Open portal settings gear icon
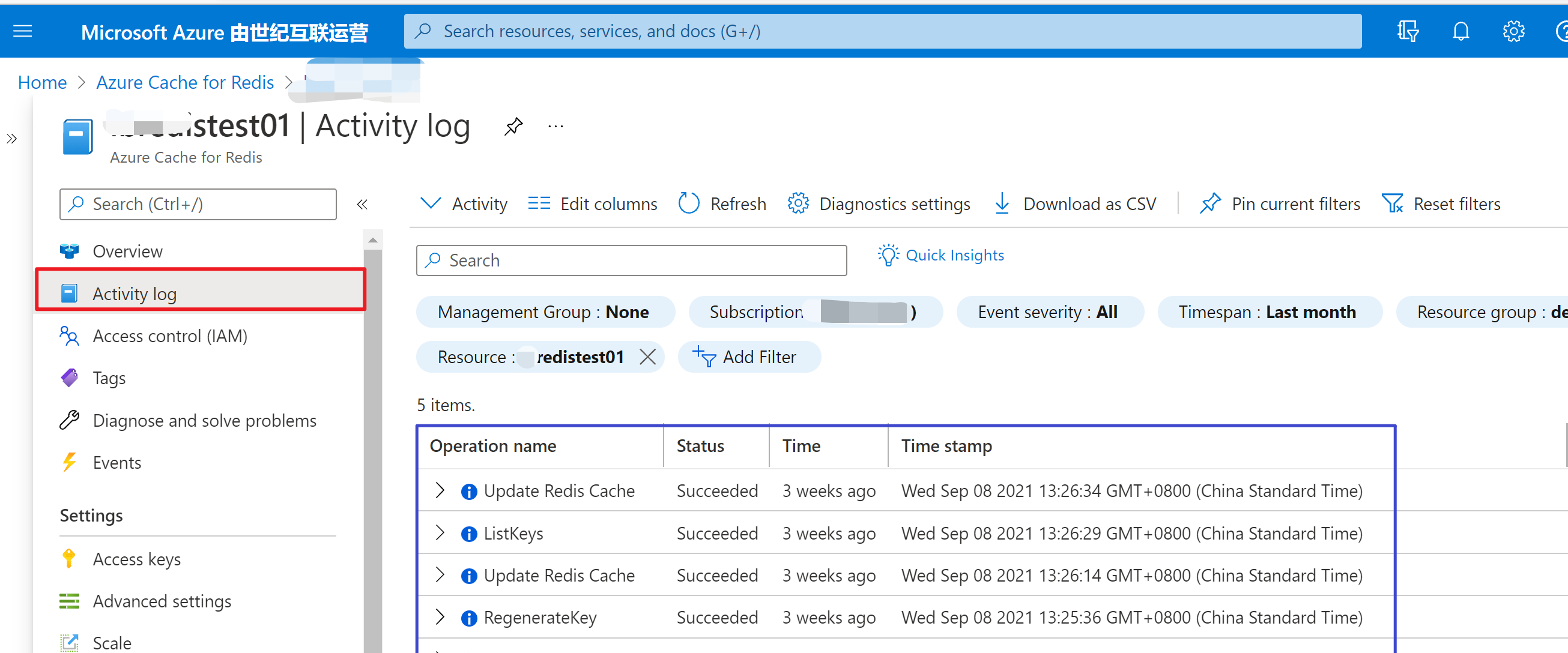The image size is (1568, 653). pyautogui.click(x=1513, y=31)
